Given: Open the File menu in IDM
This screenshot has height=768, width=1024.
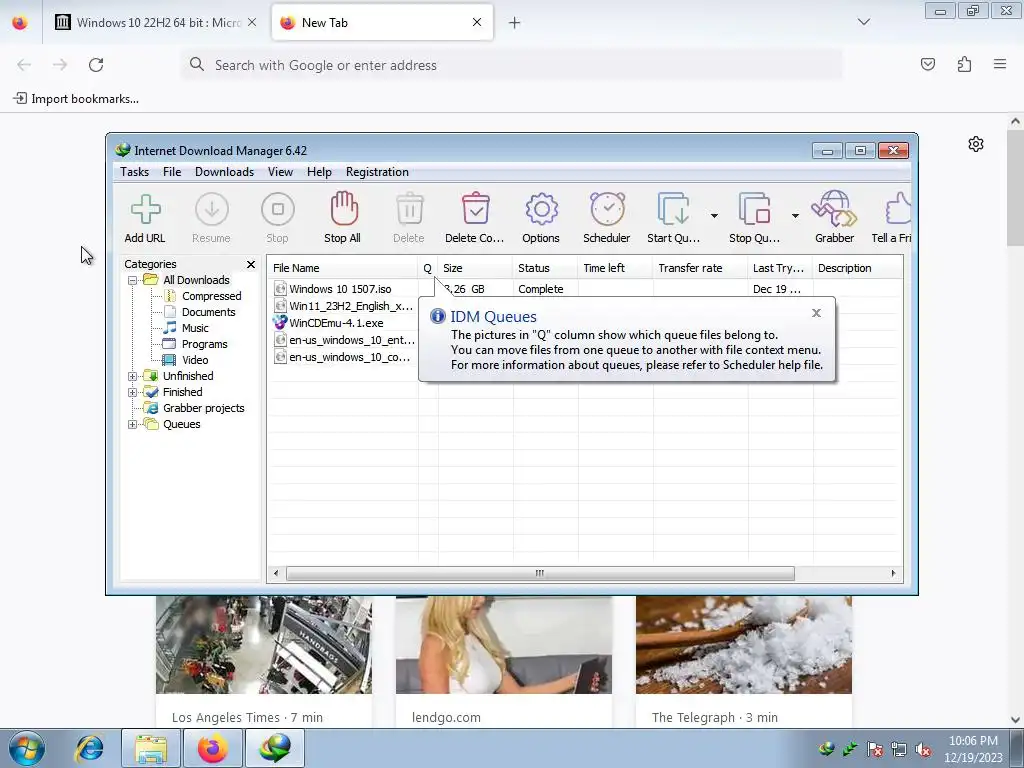Looking at the screenshot, I should [x=172, y=172].
